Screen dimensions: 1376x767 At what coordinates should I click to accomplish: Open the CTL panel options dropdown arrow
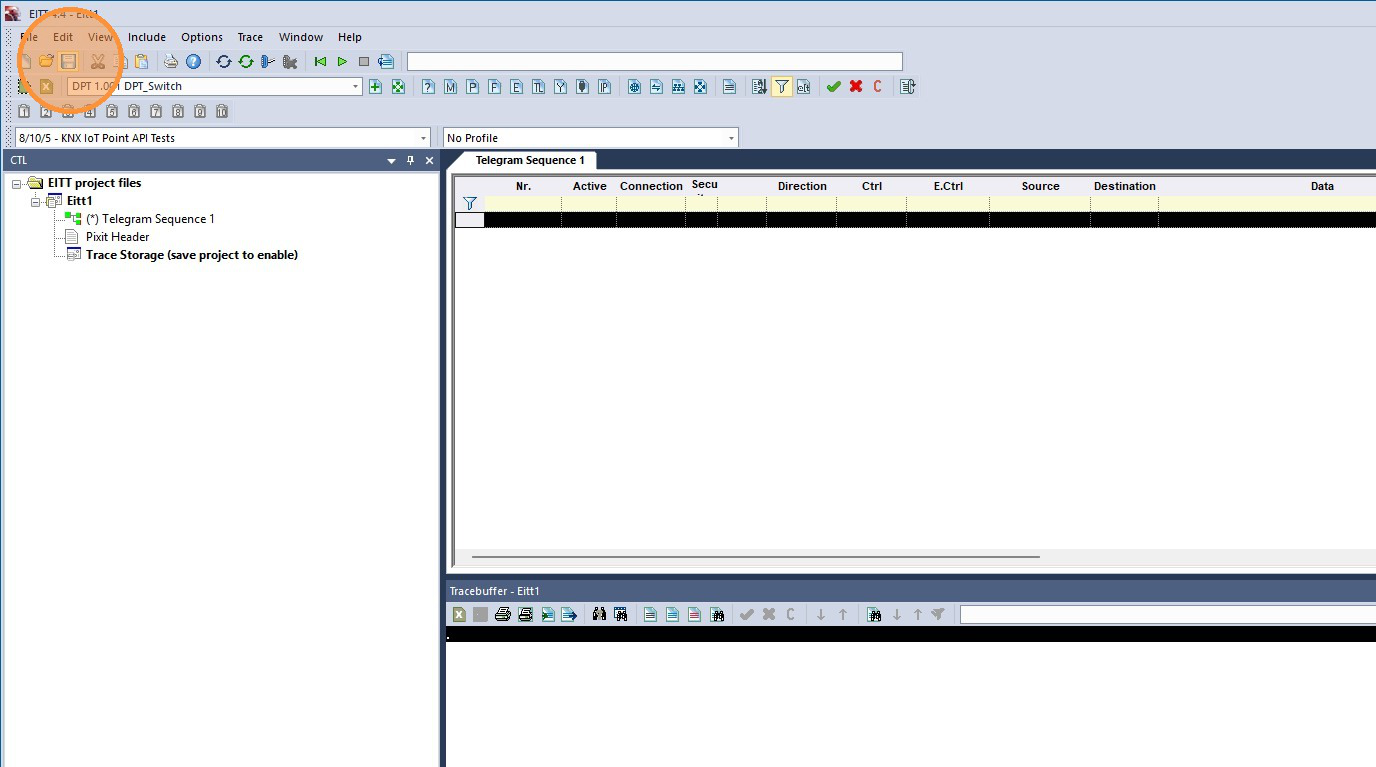[x=391, y=160]
